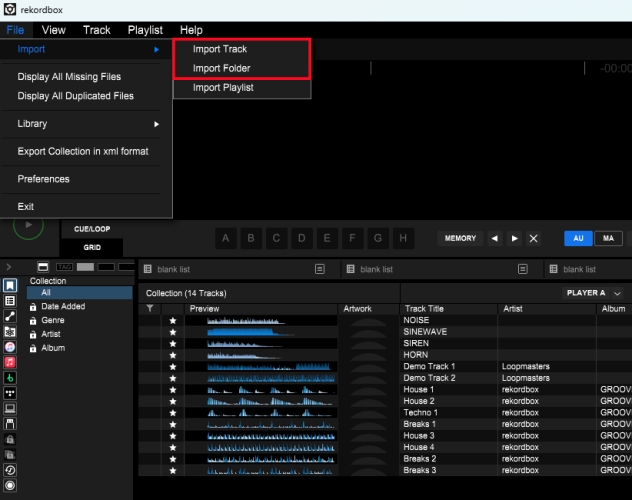This screenshot has width=632, height=500.
Task: Open Preferences from File menu
Action: [x=86, y=179]
